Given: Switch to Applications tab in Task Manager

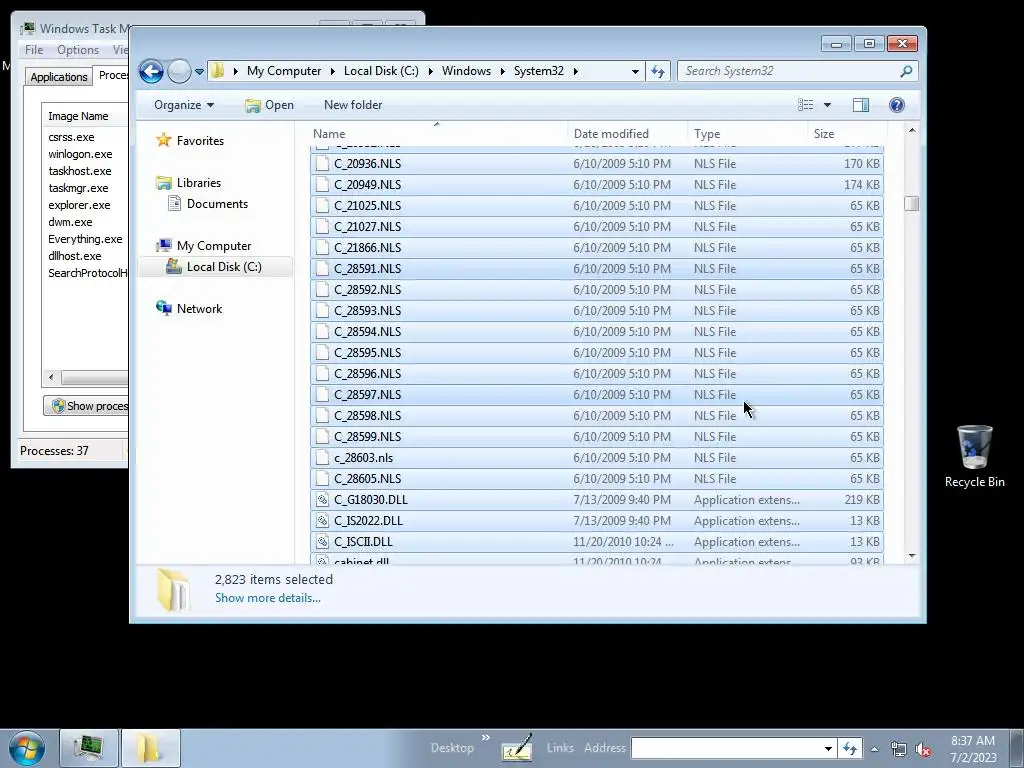Looking at the screenshot, I should pos(59,77).
